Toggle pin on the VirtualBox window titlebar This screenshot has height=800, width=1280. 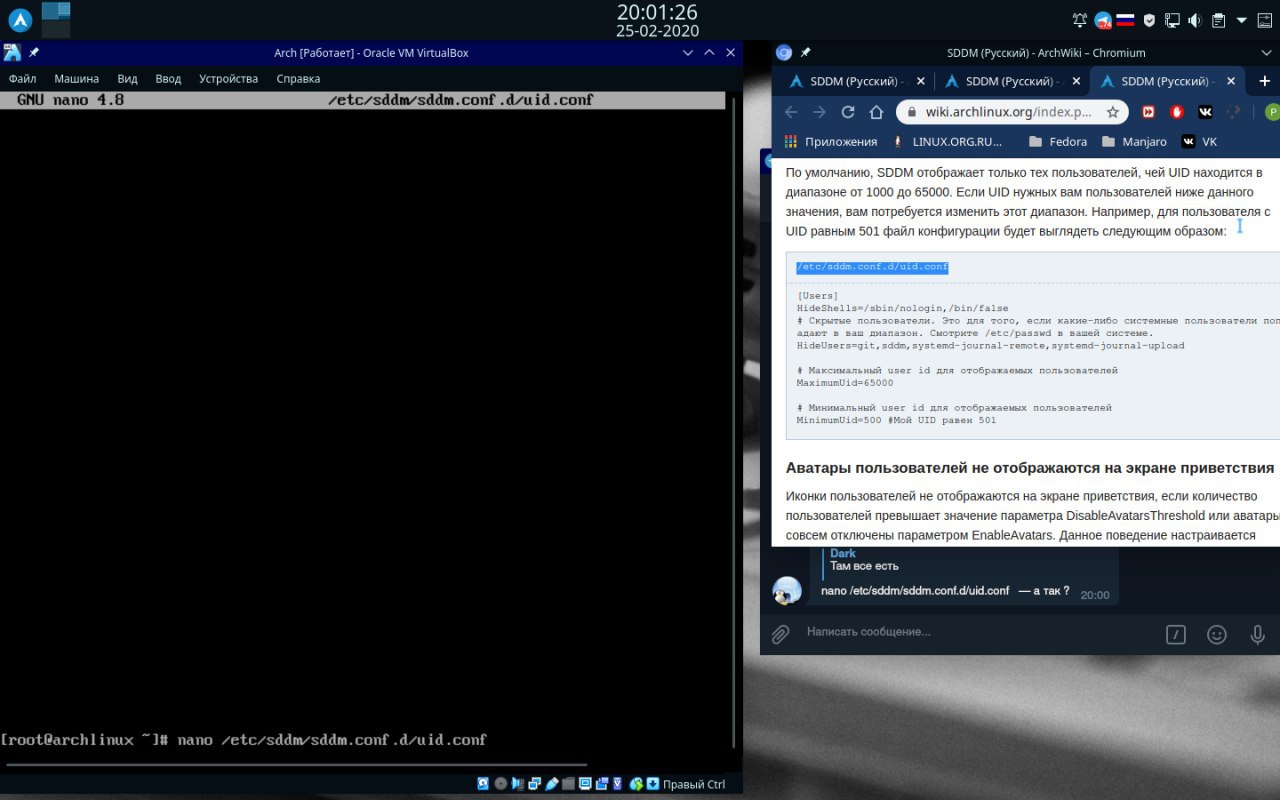[34, 53]
